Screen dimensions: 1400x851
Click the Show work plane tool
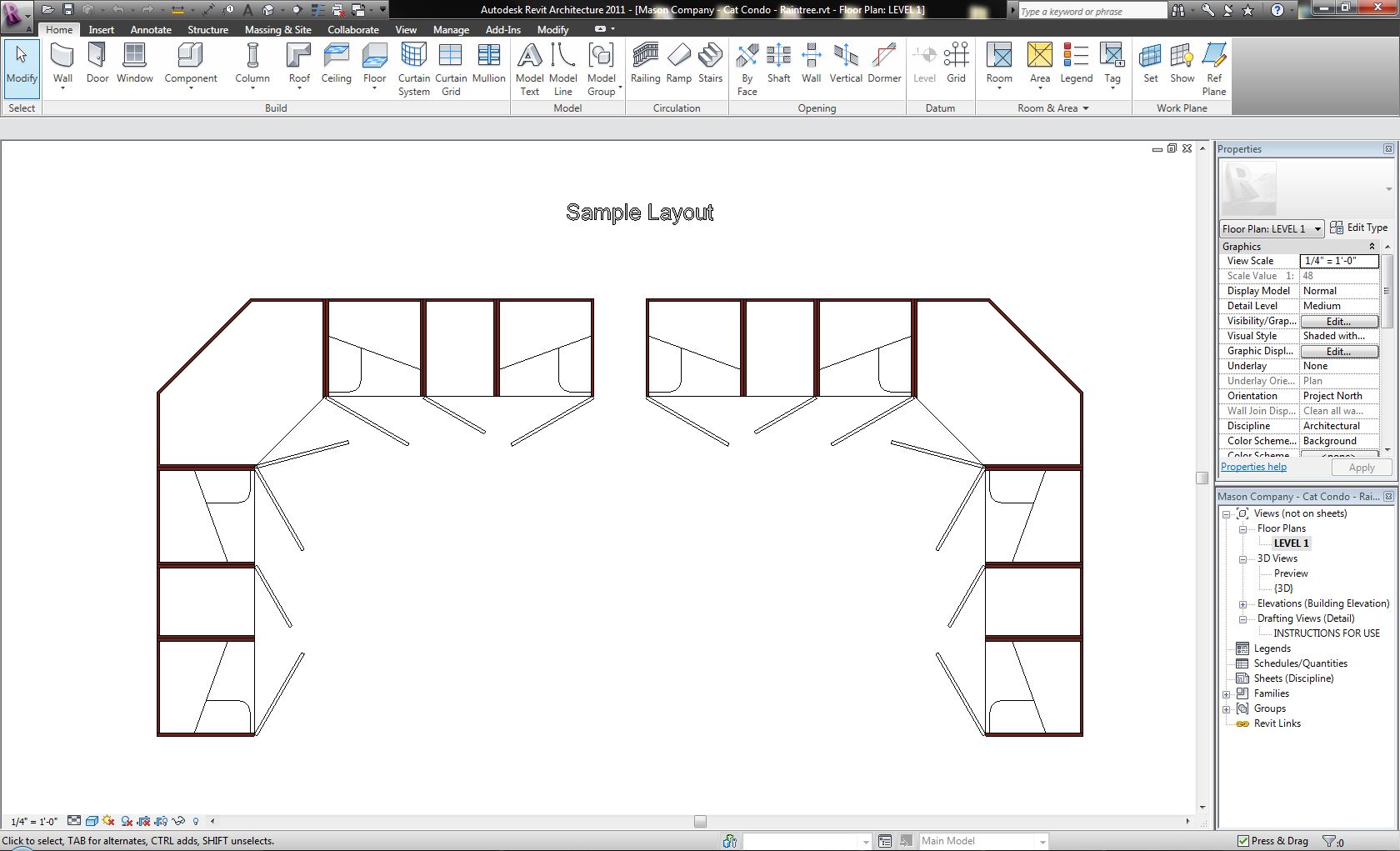[x=1182, y=63]
